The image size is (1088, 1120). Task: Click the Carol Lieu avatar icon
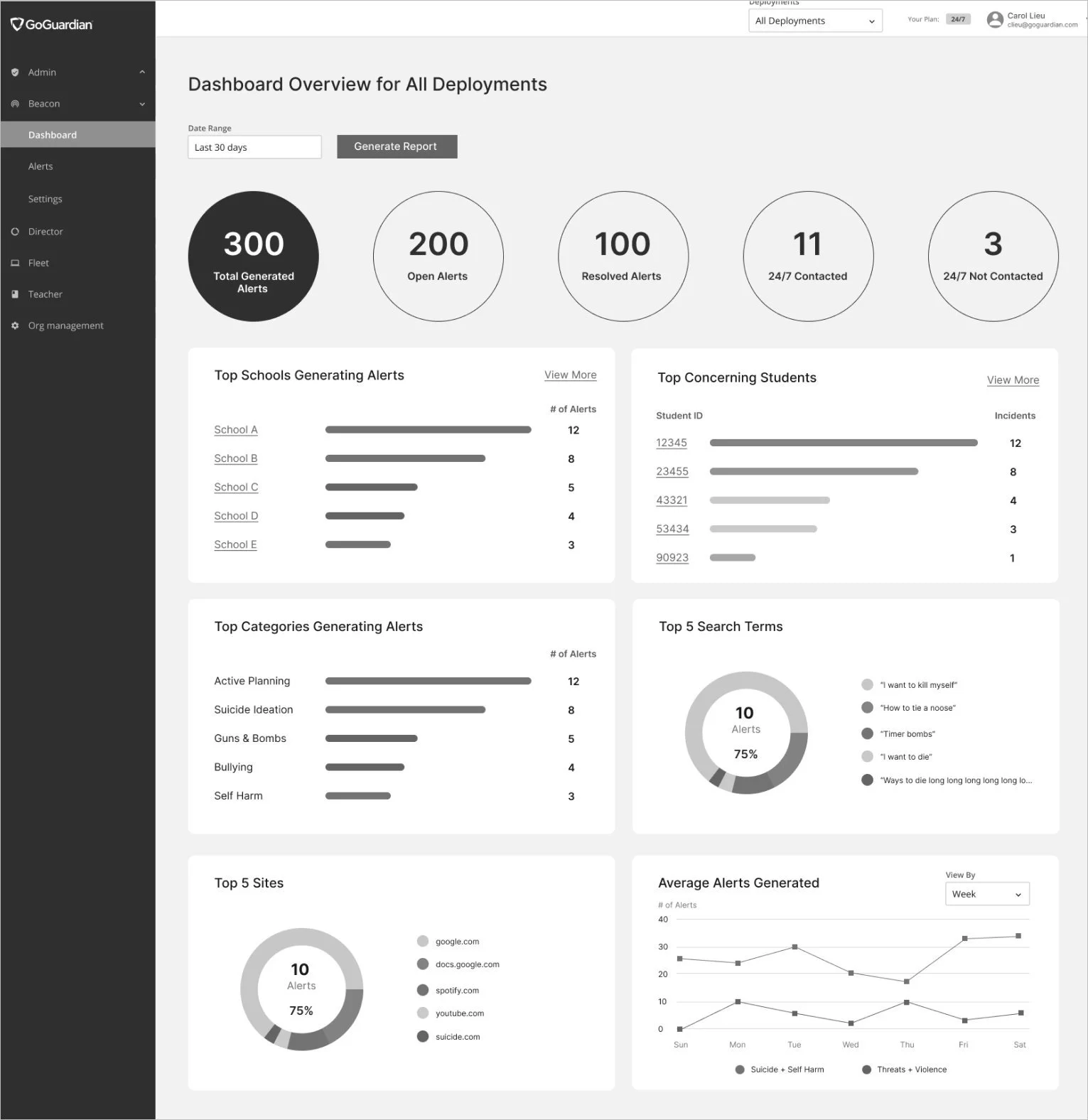[x=995, y=20]
